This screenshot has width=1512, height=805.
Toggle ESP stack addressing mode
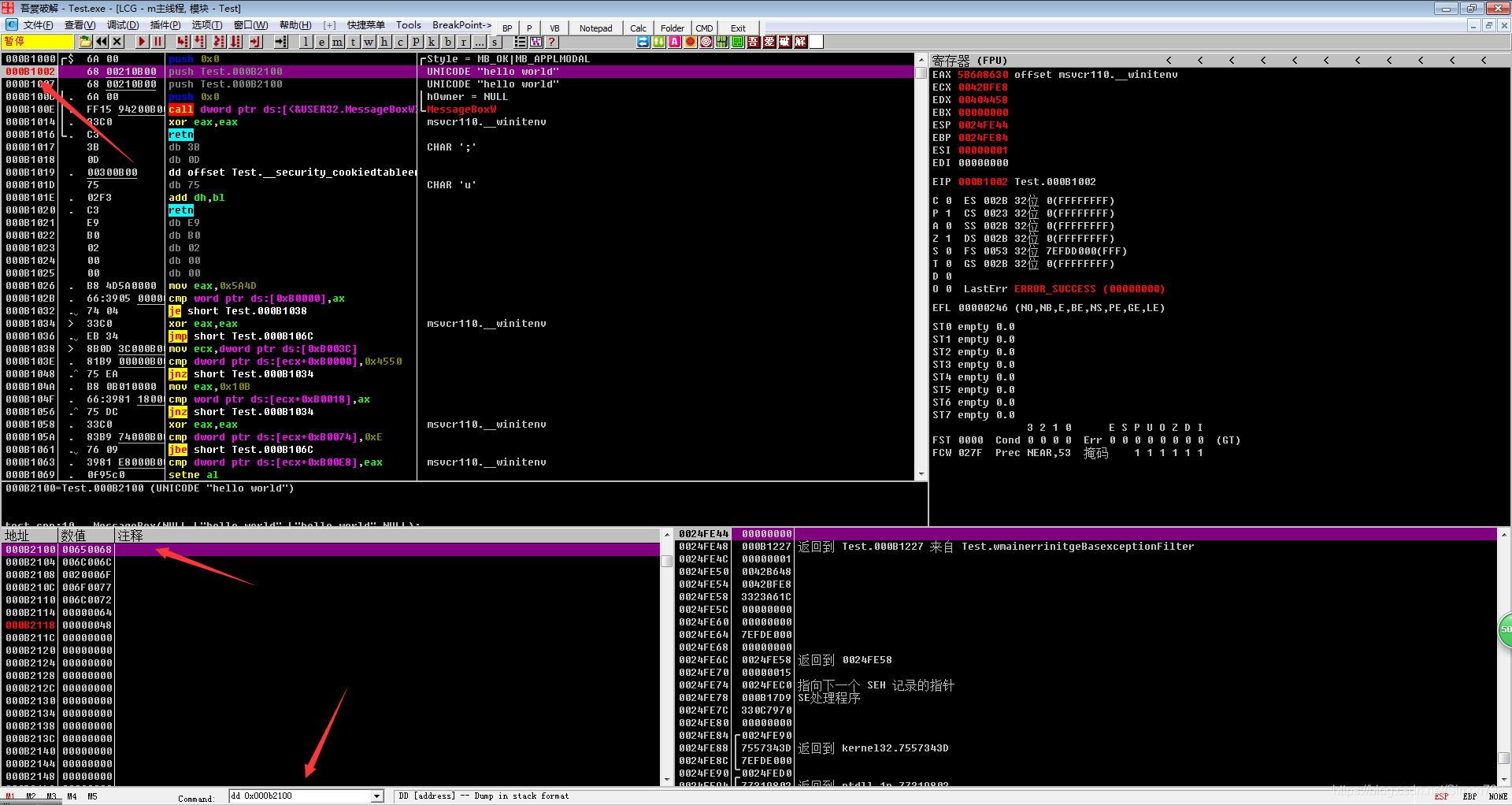[x=1441, y=796]
